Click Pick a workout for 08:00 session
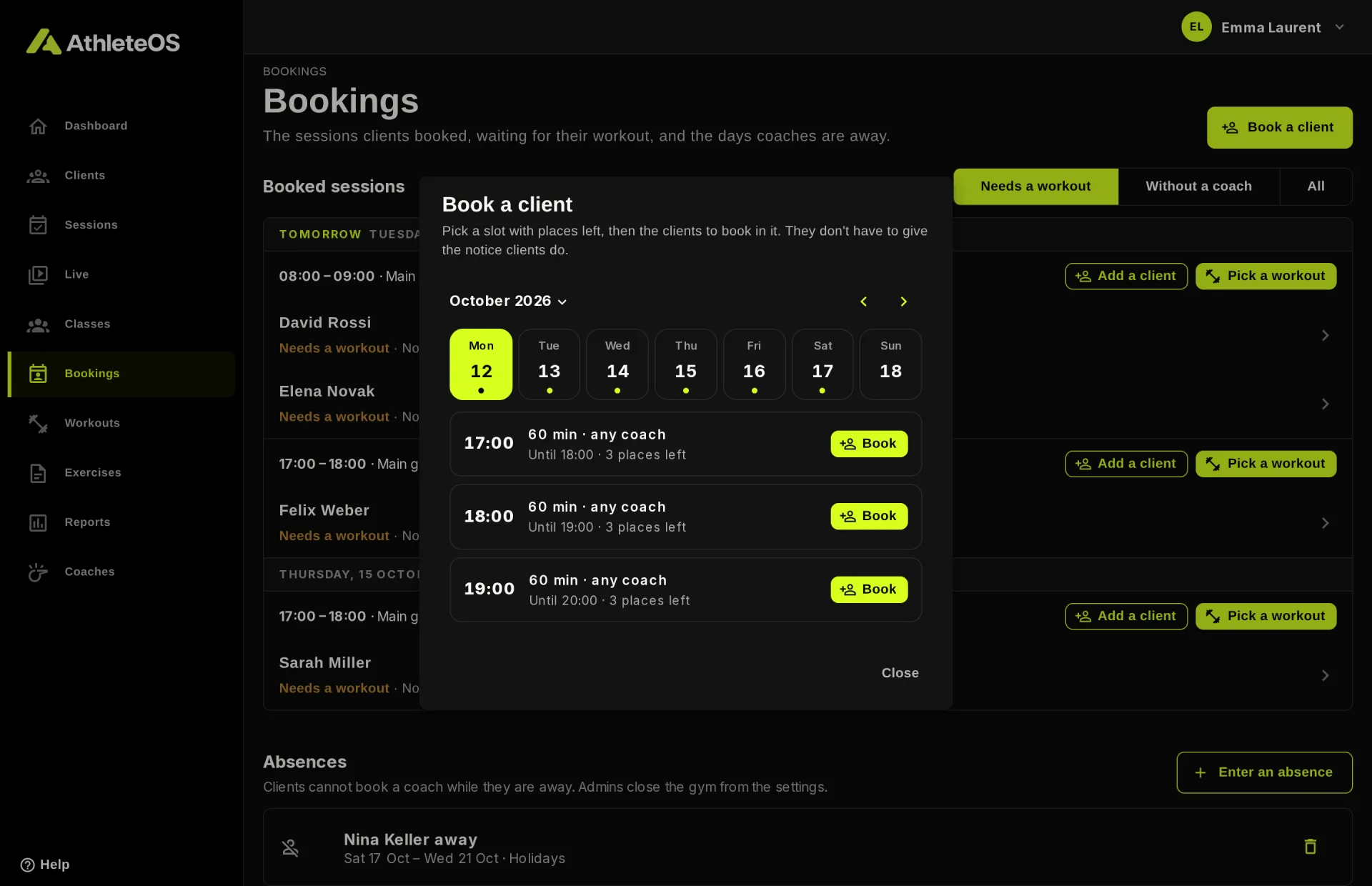The image size is (1372, 886). tap(1266, 276)
